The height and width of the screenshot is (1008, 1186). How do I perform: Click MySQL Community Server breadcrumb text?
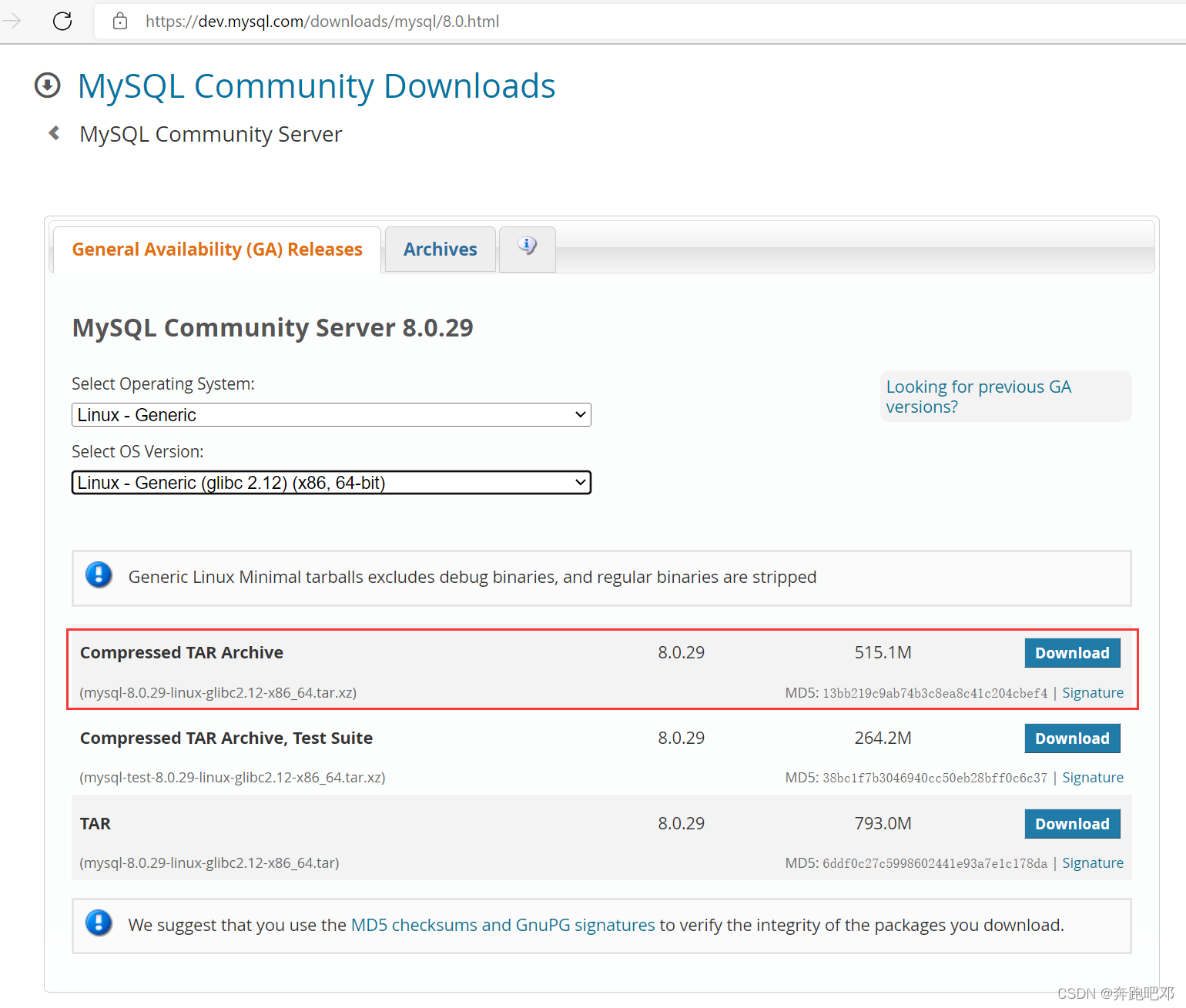click(x=211, y=134)
